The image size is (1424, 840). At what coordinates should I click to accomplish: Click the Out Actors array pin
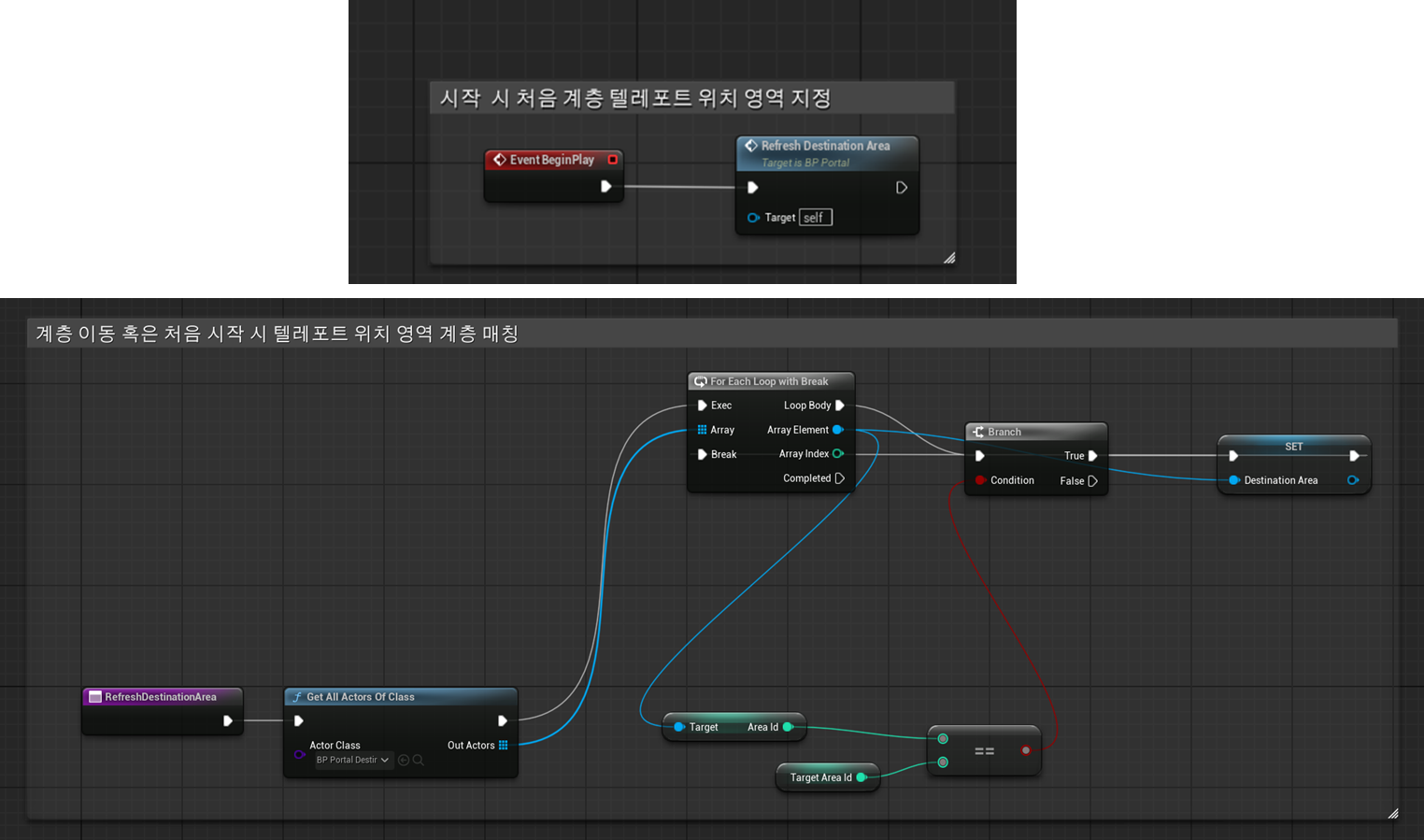tap(503, 745)
